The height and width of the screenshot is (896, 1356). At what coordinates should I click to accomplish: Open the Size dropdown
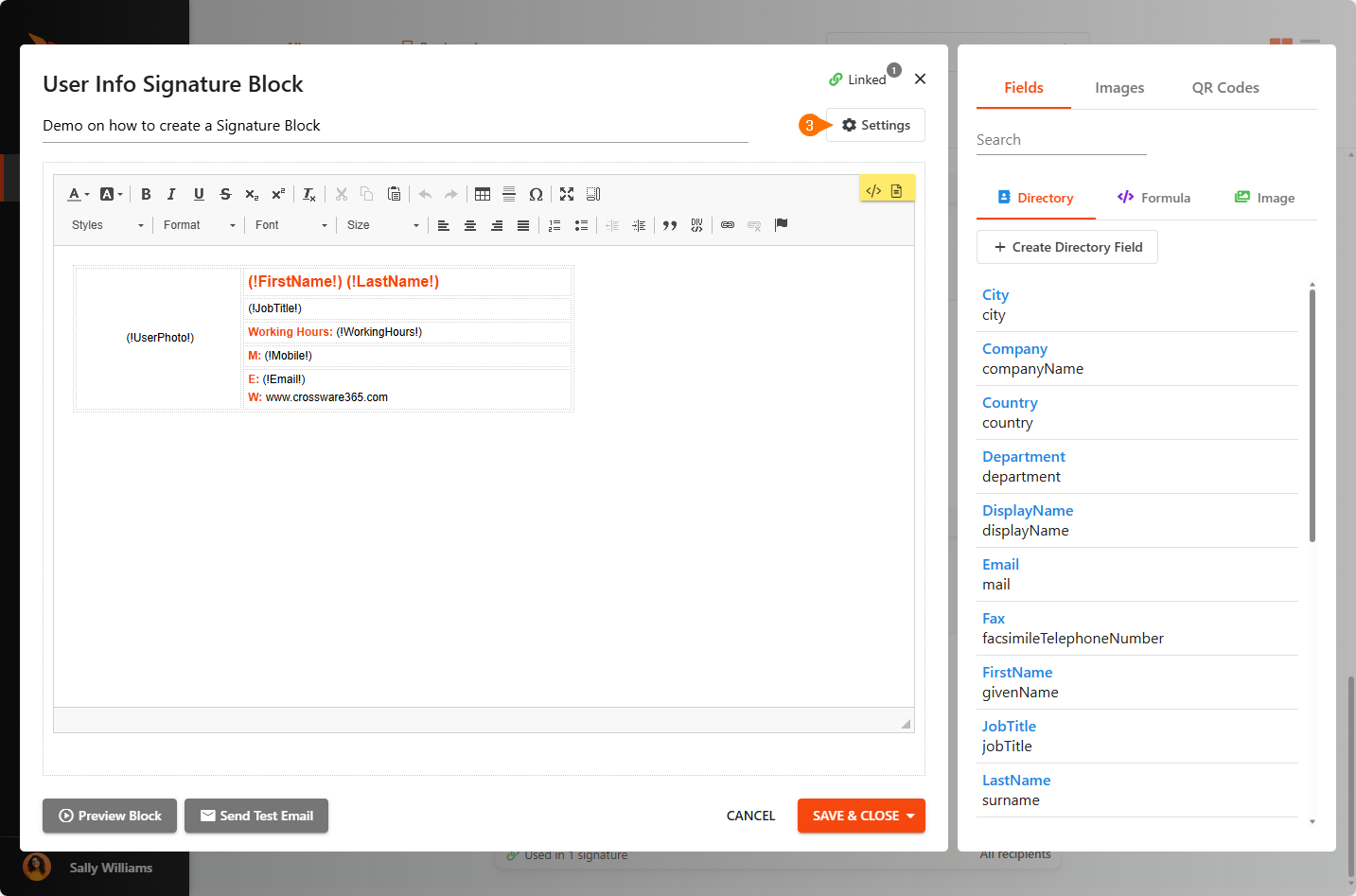382,225
